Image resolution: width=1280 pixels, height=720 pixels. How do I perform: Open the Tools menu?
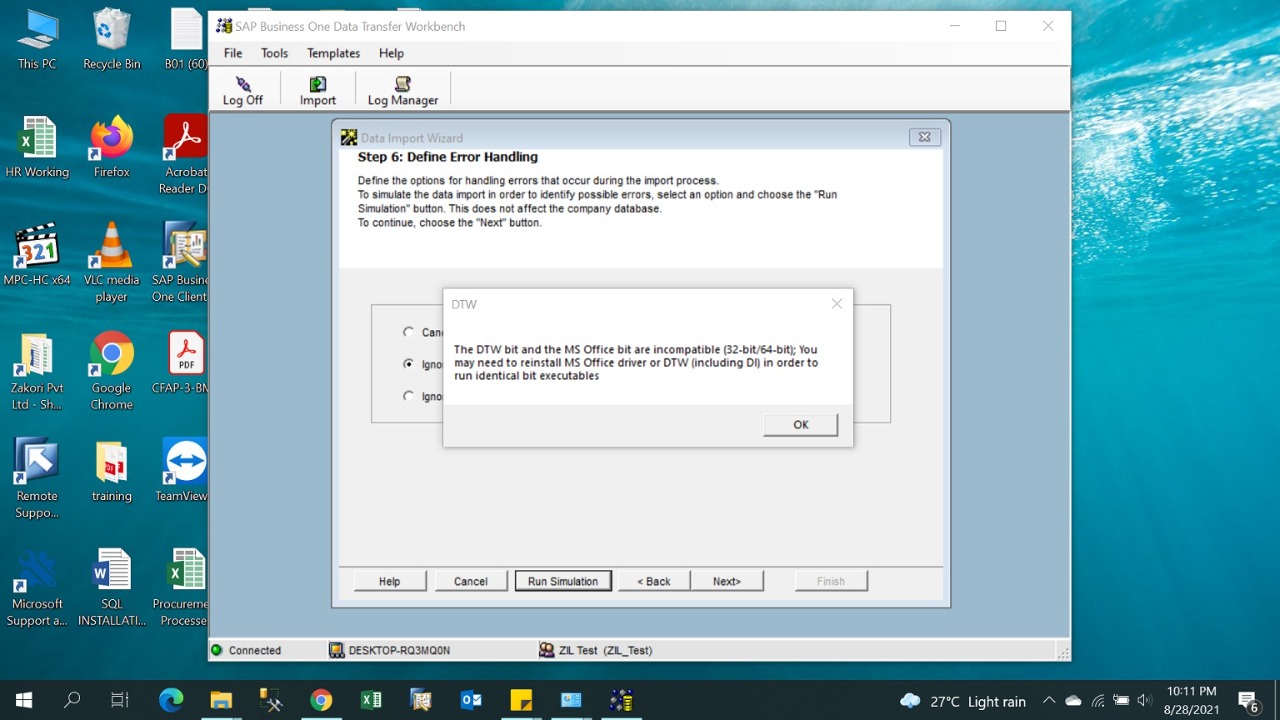274,53
